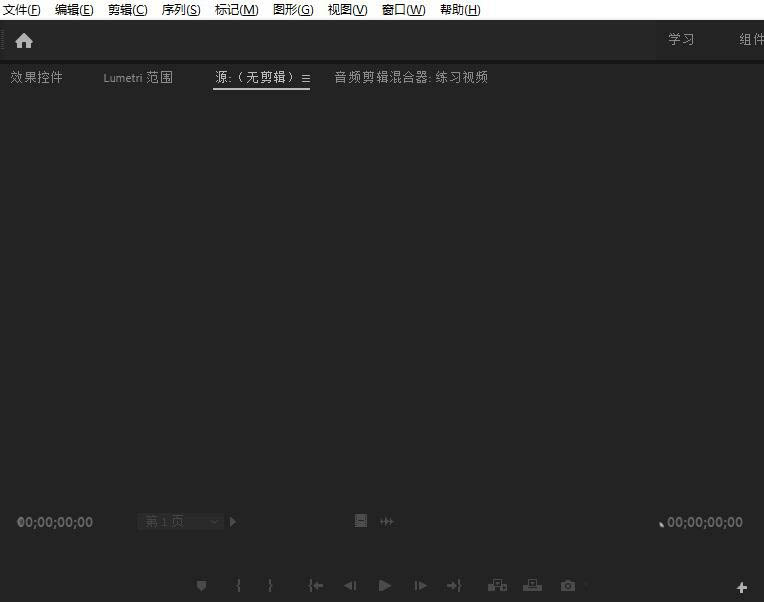Go to Out point
764x602 pixels.
454,586
